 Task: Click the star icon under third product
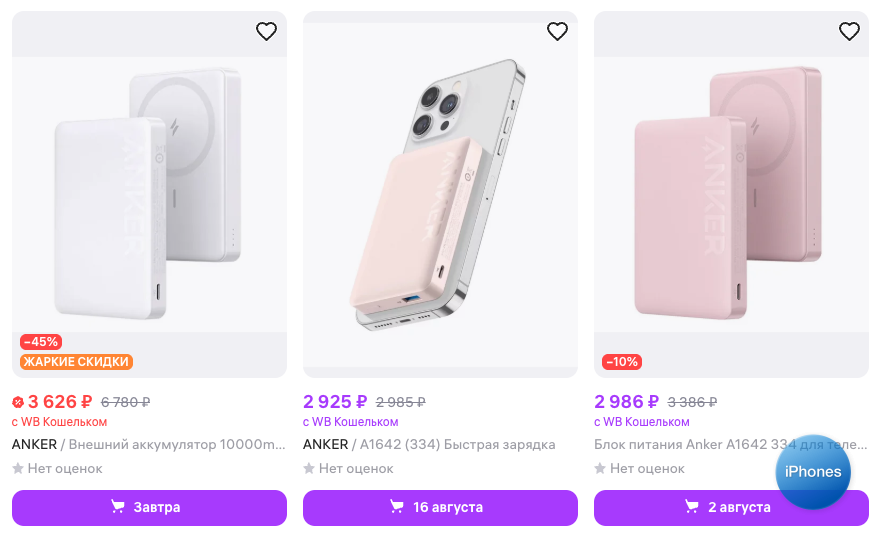pos(600,468)
